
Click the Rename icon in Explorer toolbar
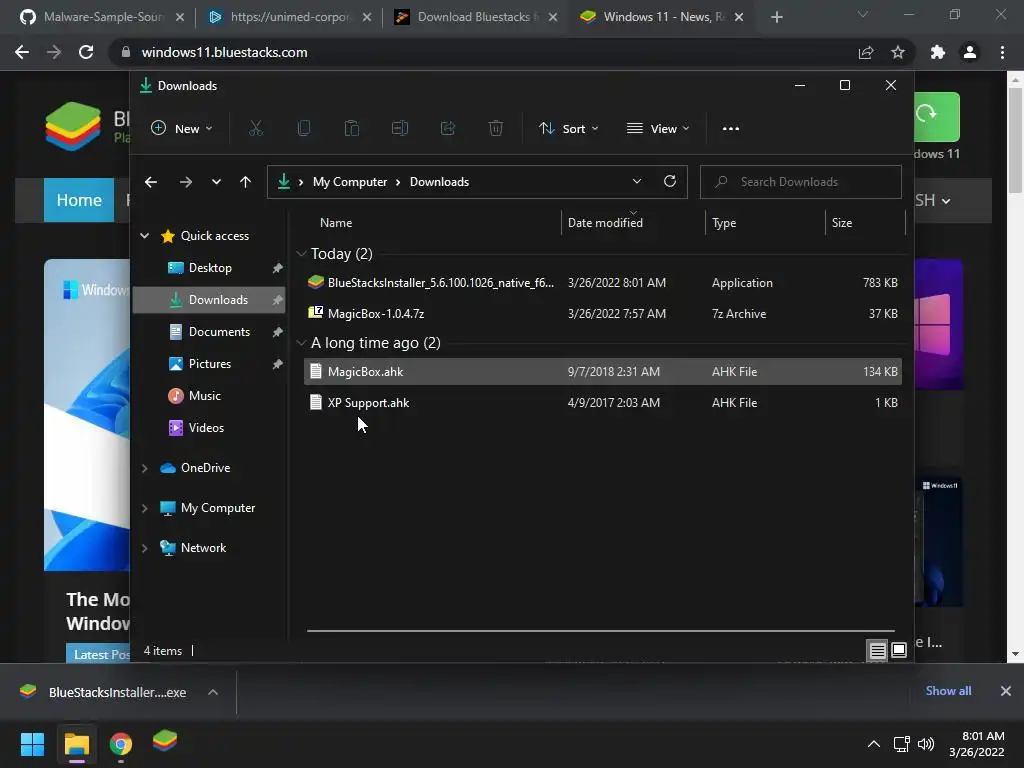(400, 129)
